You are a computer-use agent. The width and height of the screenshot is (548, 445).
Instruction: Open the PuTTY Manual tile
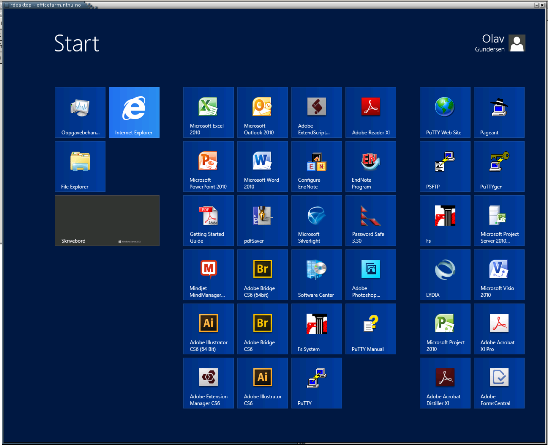pos(370,329)
